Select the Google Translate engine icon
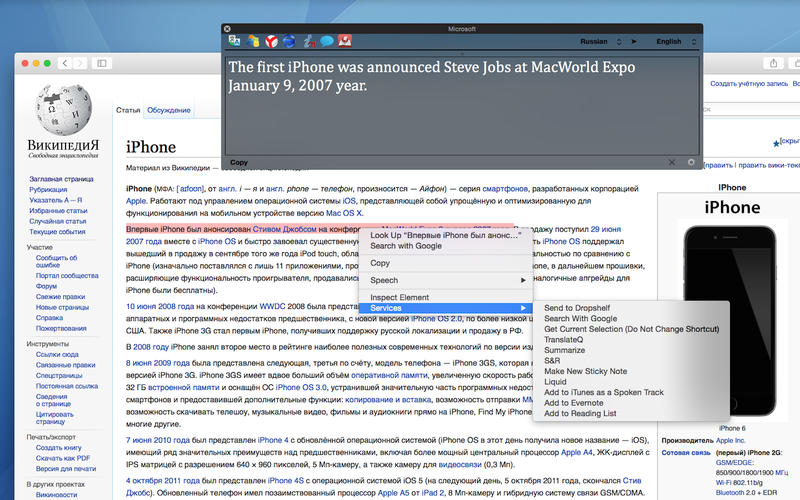Image resolution: width=800 pixels, height=500 pixels. pyautogui.click(x=235, y=41)
